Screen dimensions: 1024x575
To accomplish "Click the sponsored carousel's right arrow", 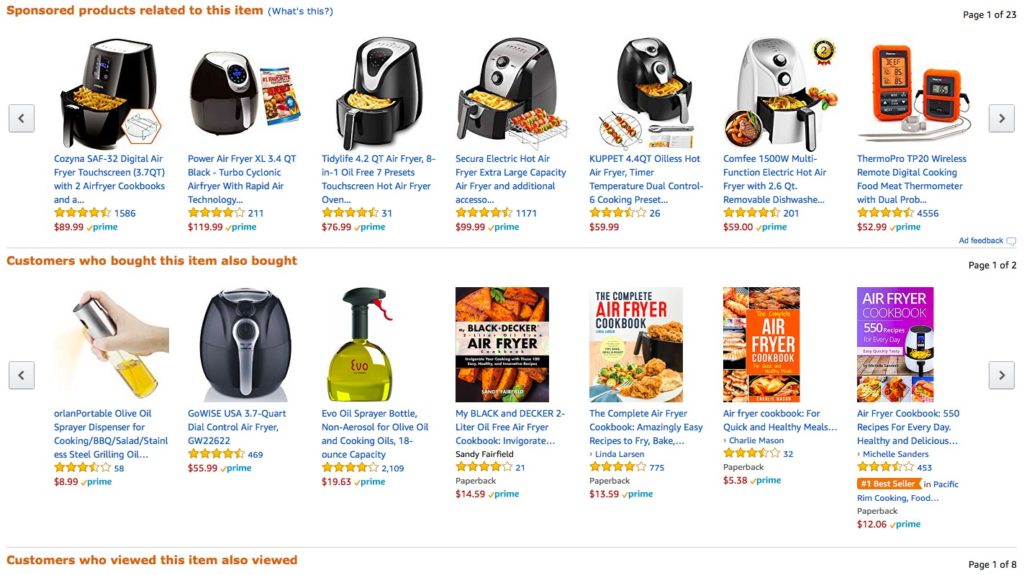I will click(x=1001, y=118).
